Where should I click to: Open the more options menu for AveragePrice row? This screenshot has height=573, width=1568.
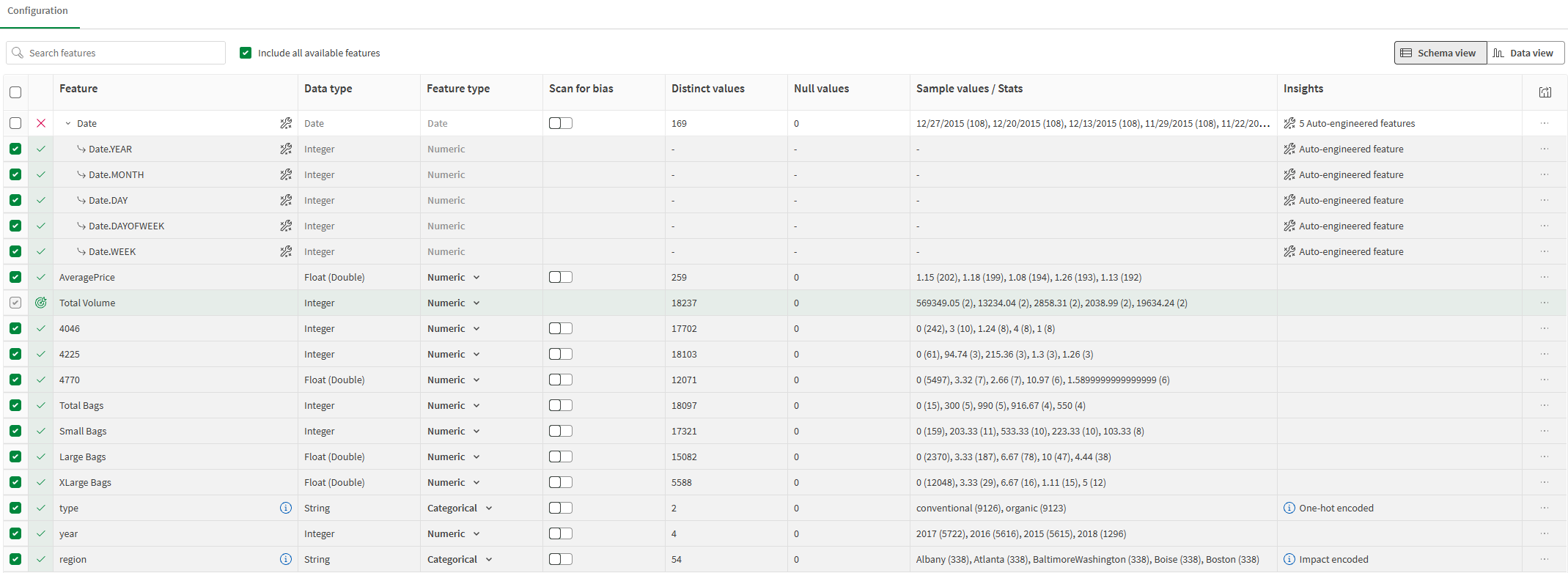pos(1545,277)
